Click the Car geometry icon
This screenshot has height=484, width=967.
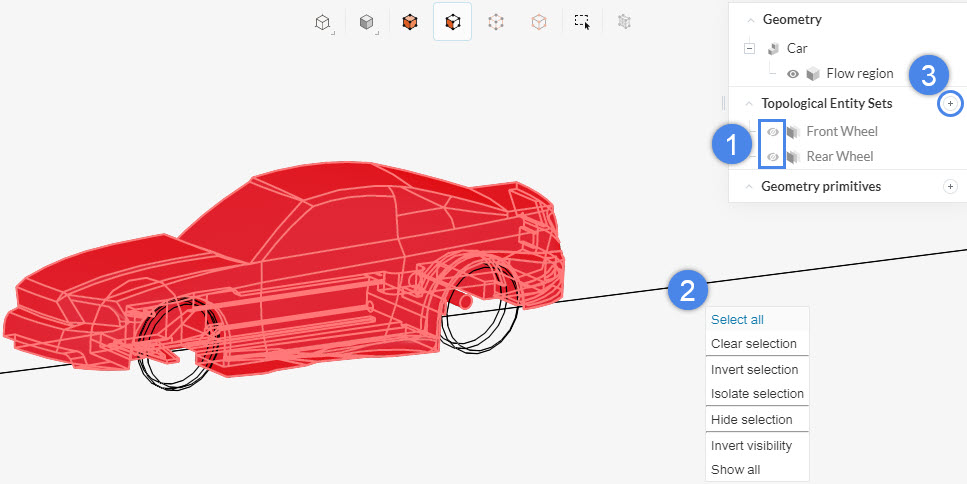coord(773,48)
